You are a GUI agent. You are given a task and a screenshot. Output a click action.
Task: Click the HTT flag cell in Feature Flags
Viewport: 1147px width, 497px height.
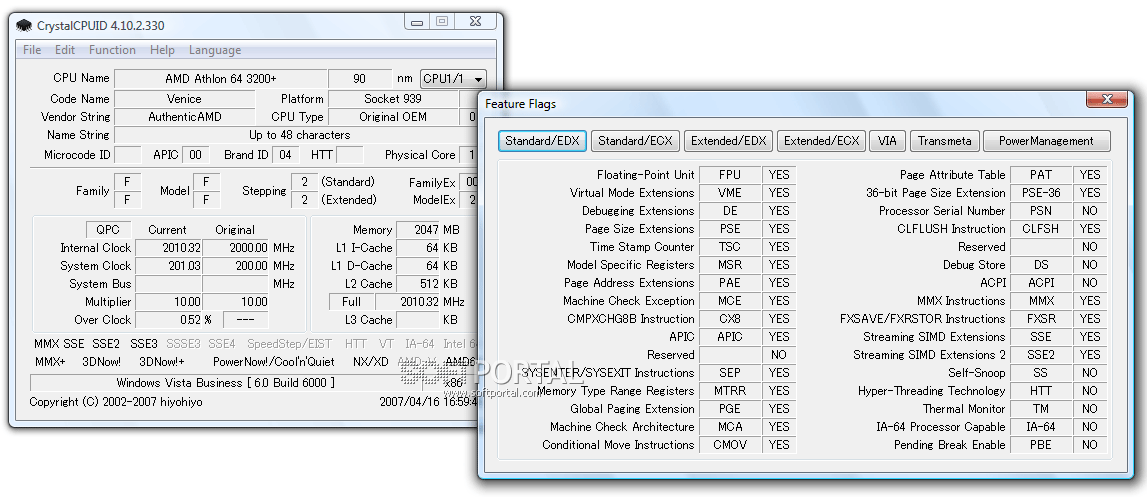coord(1041,391)
